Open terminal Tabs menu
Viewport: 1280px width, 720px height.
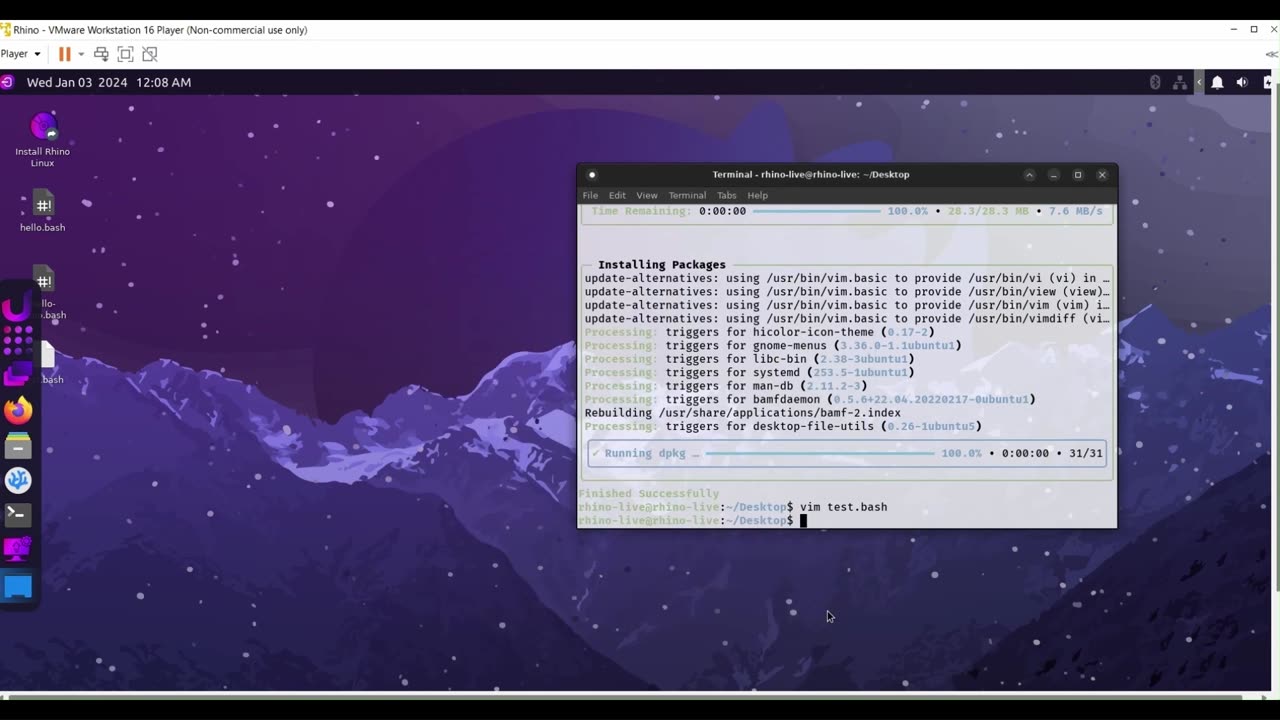click(726, 195)
